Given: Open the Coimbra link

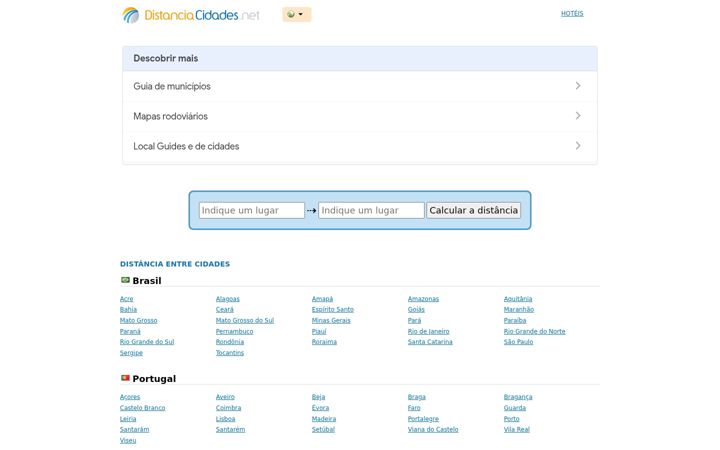Looking at the screenshot, I should 228,408.
